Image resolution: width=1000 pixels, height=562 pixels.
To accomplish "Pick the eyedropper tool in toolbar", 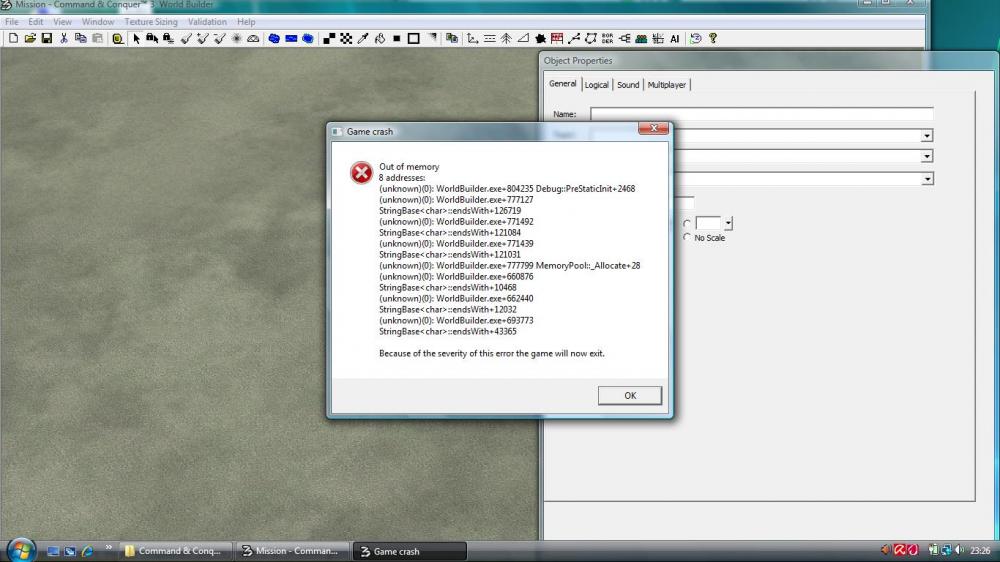I will click(x=364, y=38).
